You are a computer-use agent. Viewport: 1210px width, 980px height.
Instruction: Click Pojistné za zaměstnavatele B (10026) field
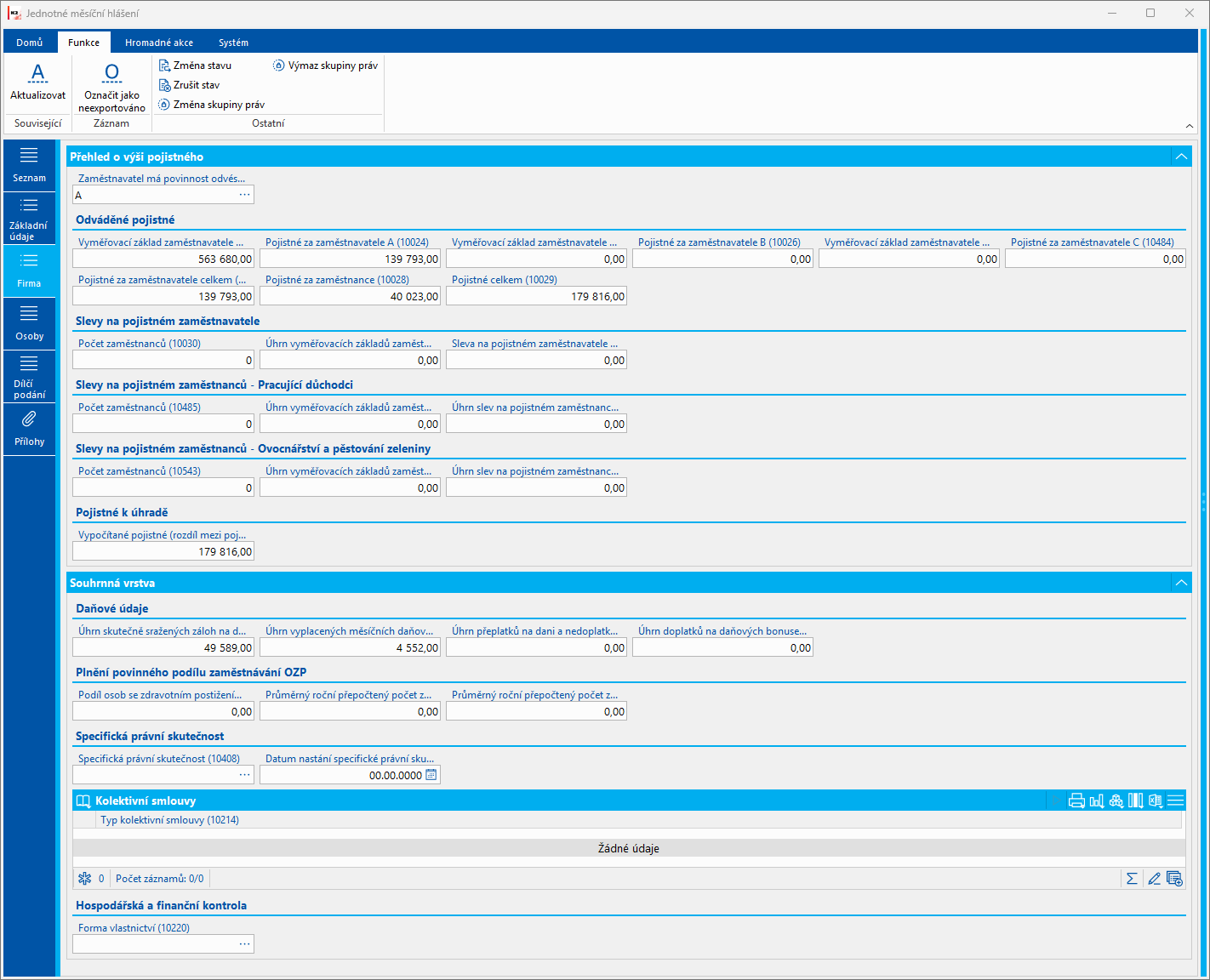(722, 259)
